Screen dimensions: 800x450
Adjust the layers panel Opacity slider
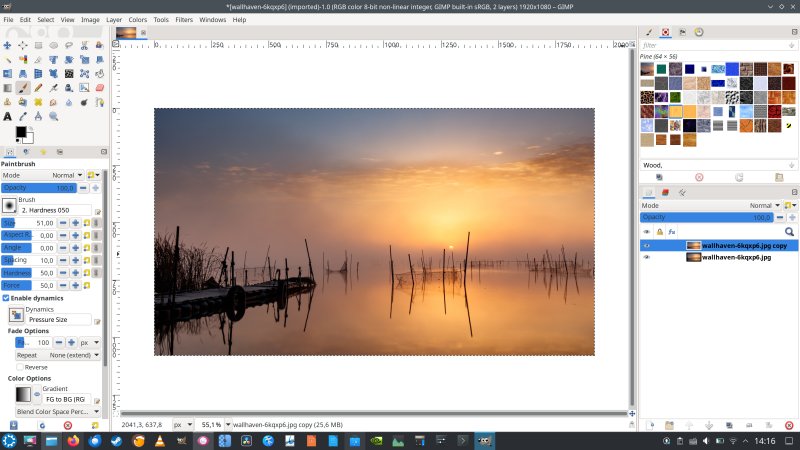click(x=706, y=217)
